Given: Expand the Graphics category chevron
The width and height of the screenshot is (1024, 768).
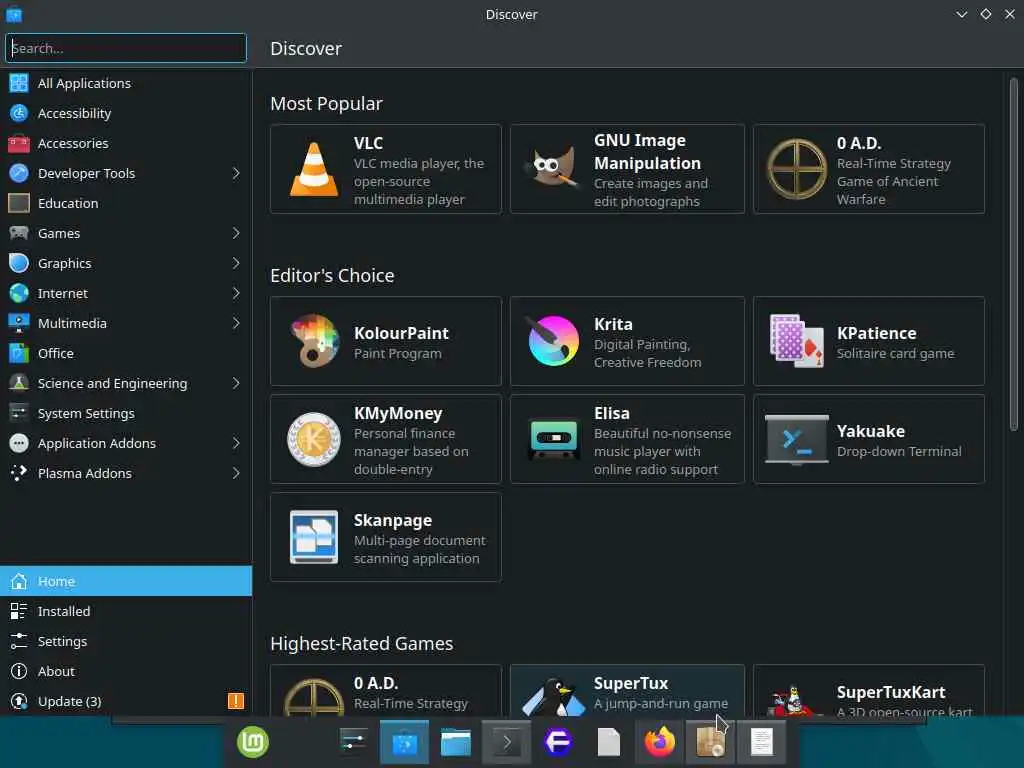Looking at the screenshot, I should point(236,263).
